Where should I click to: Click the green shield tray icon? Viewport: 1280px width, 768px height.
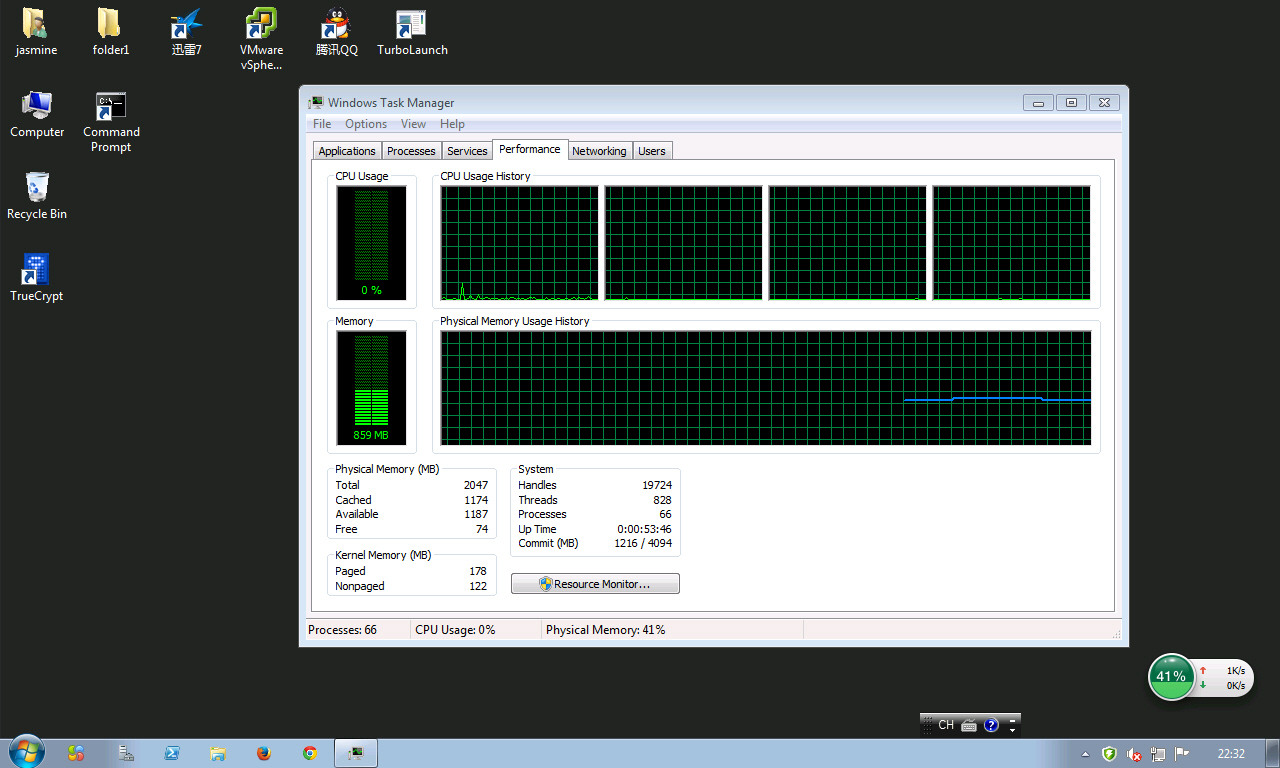pyautogui.click(x=1109, y=754)
